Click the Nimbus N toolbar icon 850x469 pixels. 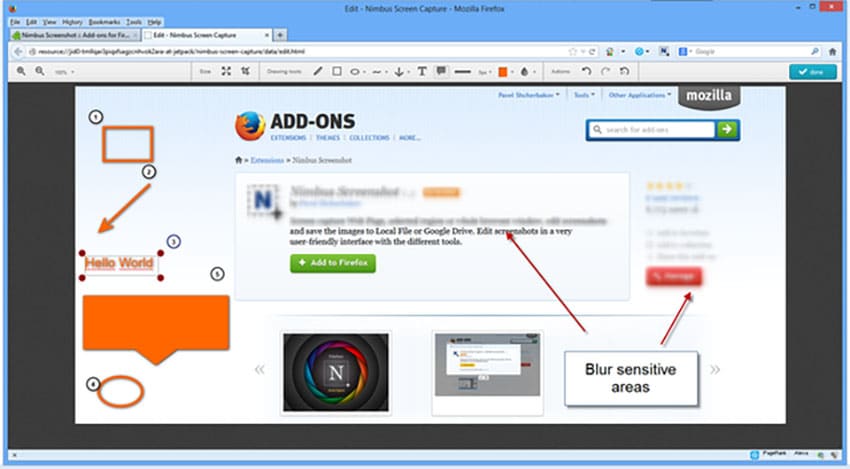664,52
